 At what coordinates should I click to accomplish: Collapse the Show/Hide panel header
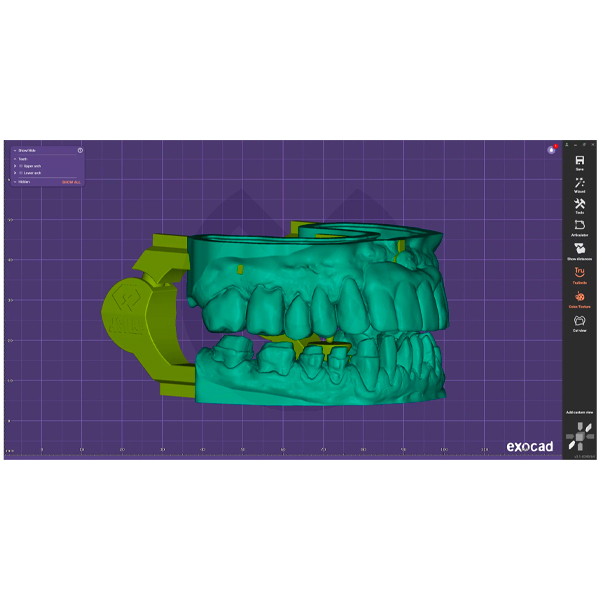[x=14, y=150]
